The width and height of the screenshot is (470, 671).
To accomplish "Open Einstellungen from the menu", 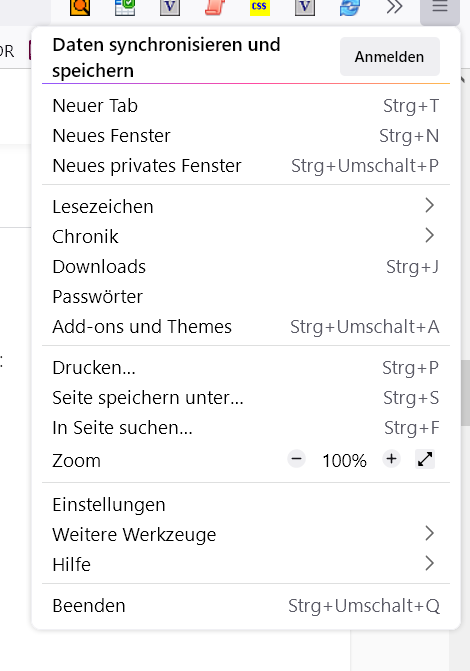I will coord(246,504).
